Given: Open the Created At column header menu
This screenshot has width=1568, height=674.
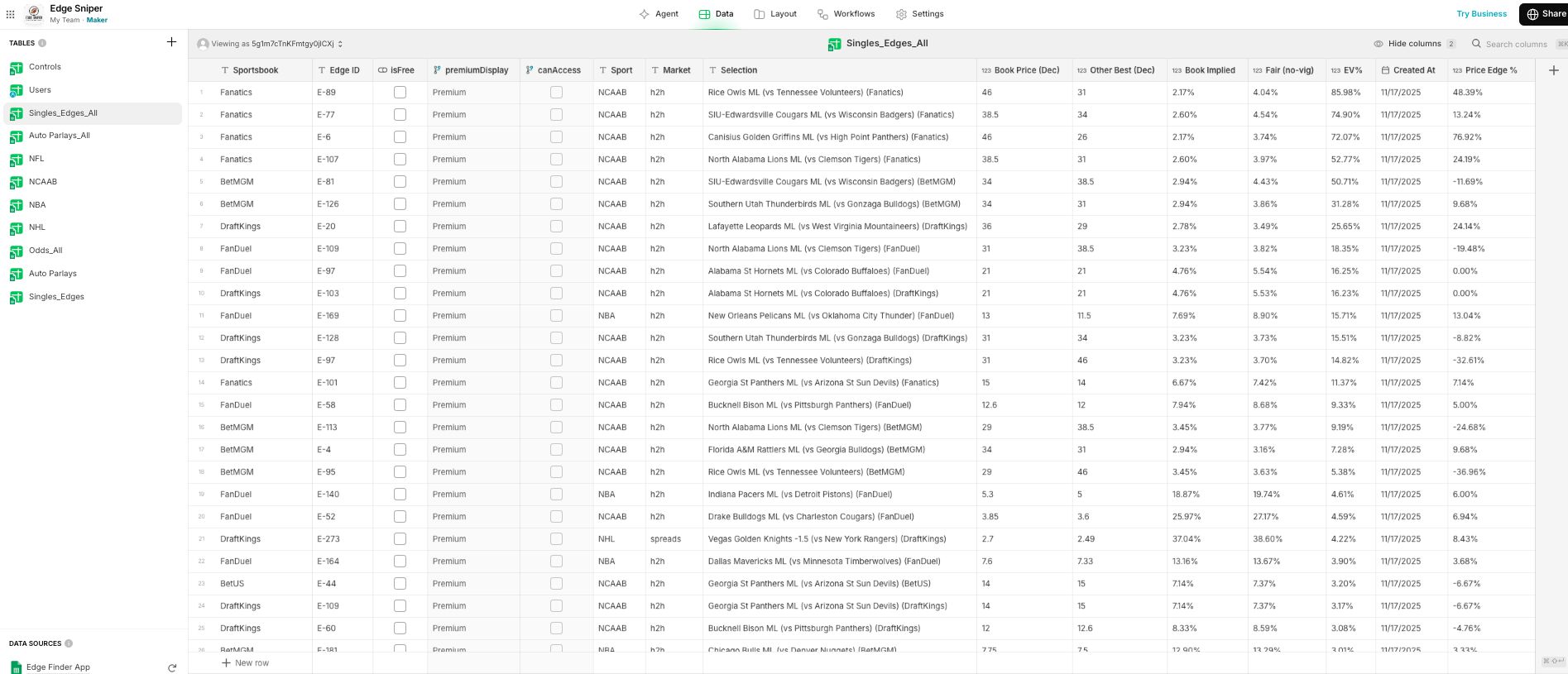Looking at the screenshot, I should pyautogui.click(x=1412, y=70).
